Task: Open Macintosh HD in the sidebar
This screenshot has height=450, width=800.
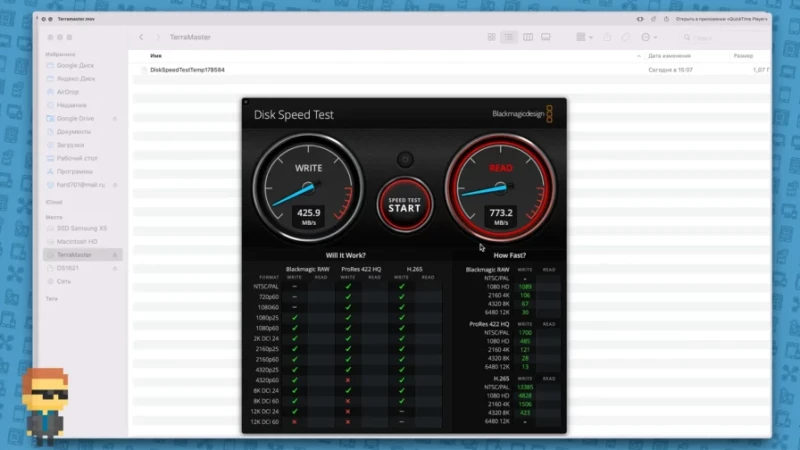Action: point(77,241)
